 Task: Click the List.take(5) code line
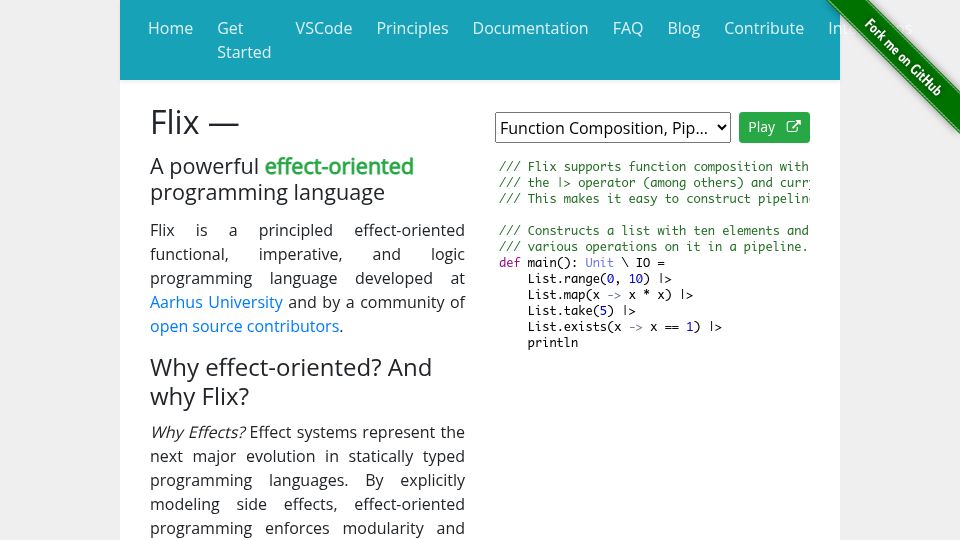(581, 310)
